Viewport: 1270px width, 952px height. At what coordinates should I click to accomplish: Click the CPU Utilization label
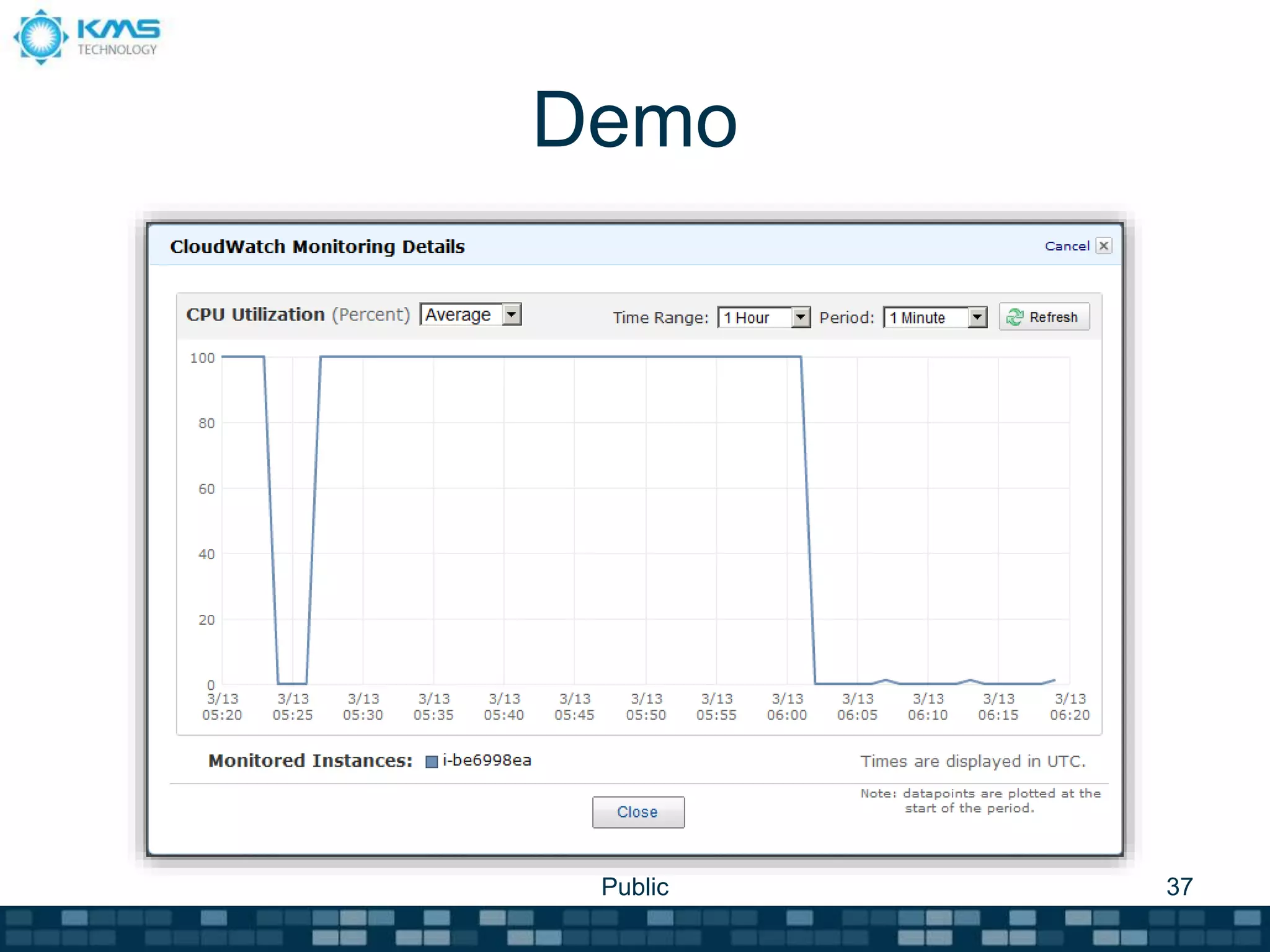(255, 315)
